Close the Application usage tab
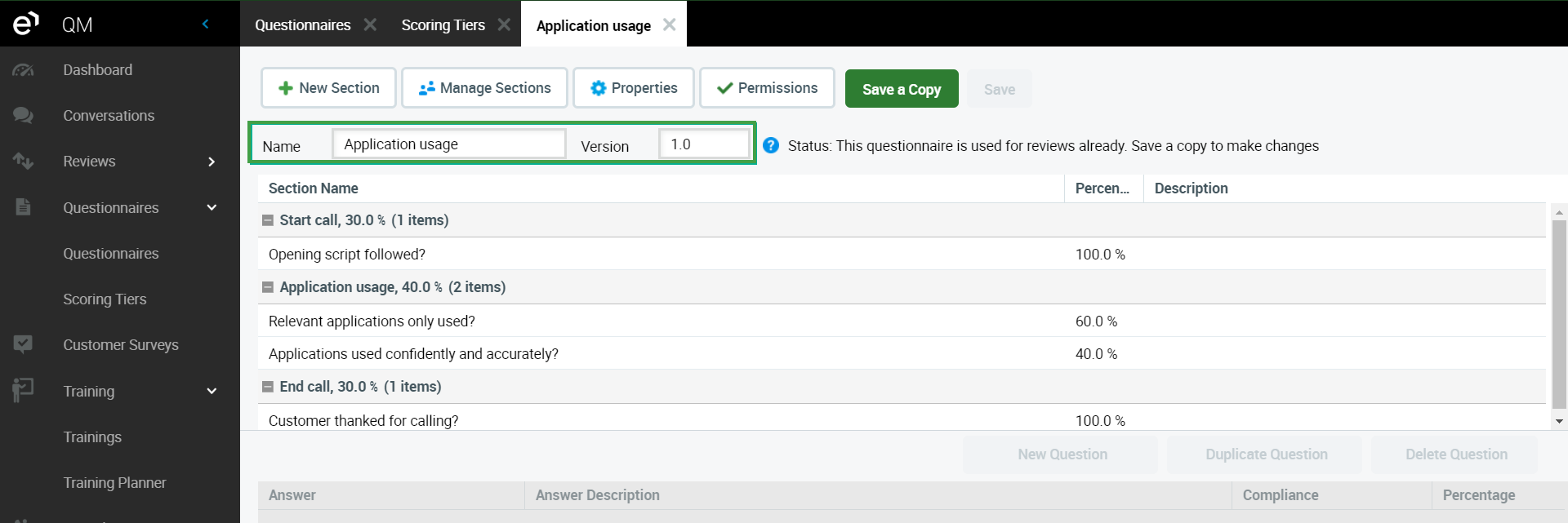Viewport: 1568px width, 523px height. (670, 24)
